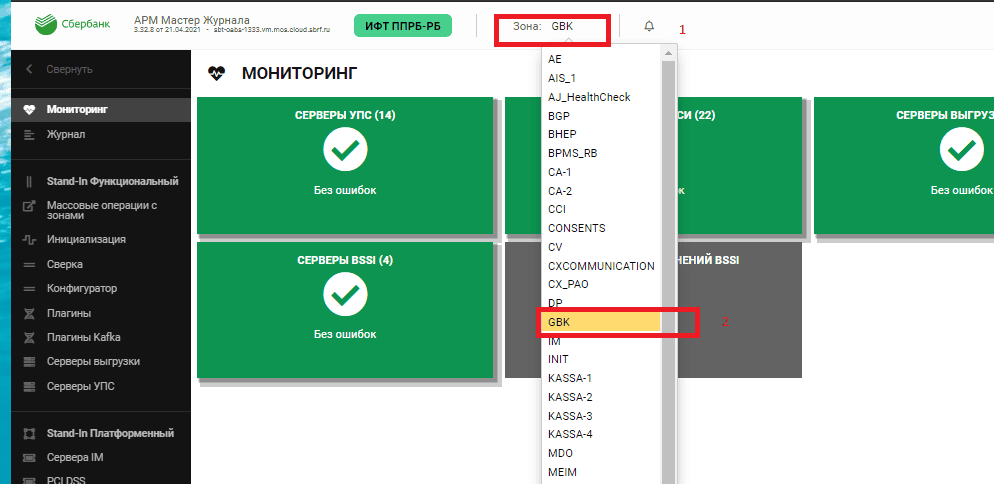Click the Мониторинг heart icon in sidebar

(29, 109)
